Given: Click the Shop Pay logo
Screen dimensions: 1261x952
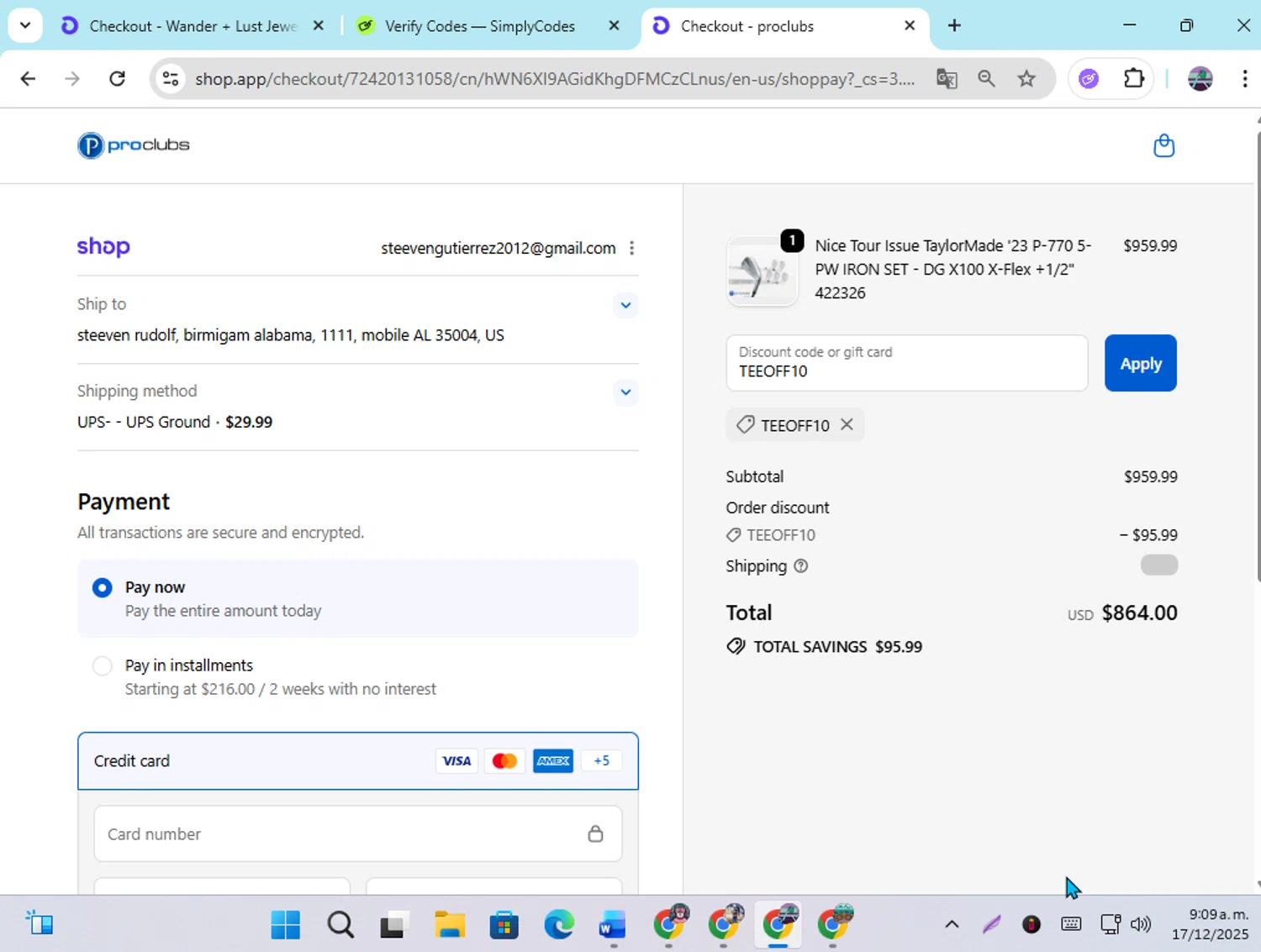Looking at the screenshot, I should click(103, 247).
